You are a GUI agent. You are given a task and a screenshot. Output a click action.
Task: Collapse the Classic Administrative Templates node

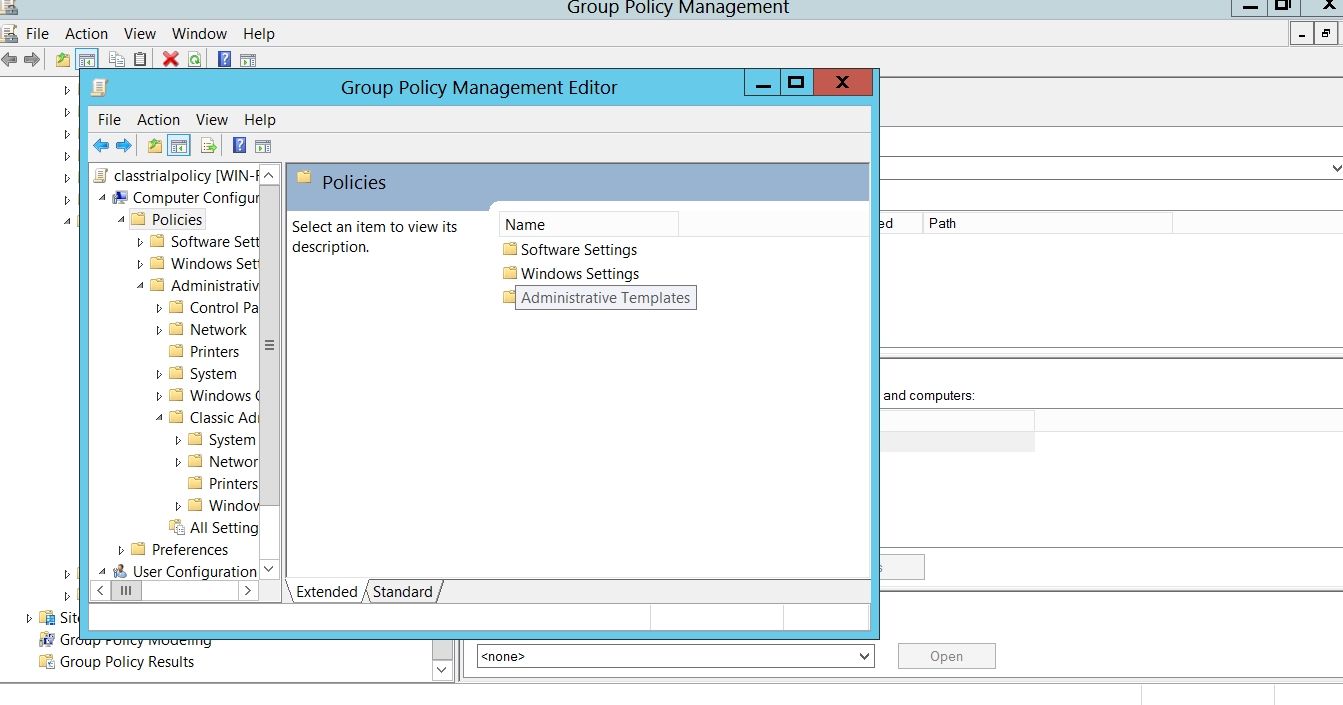coord(159,418)
